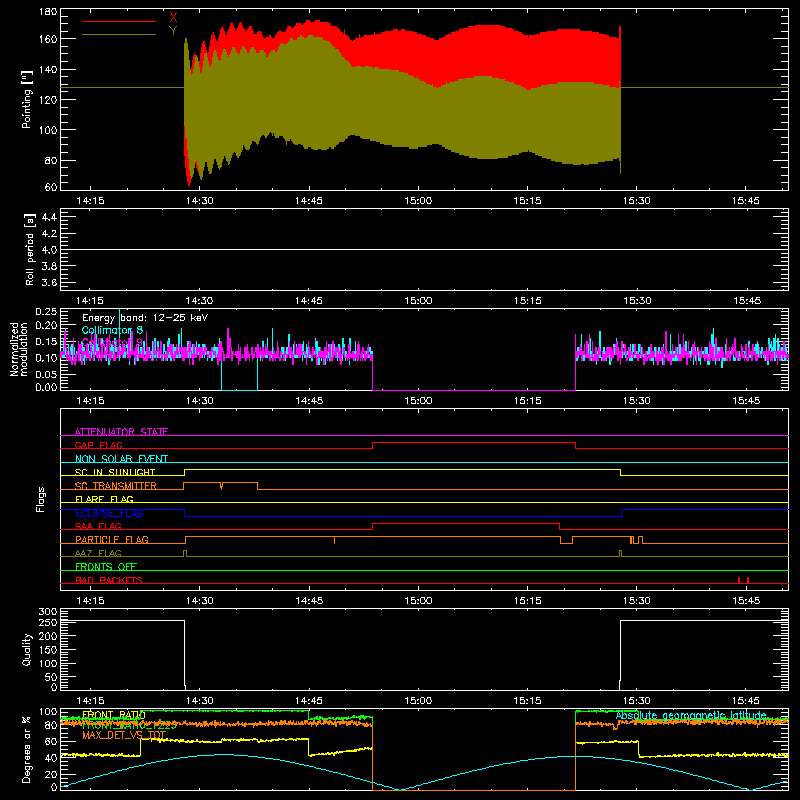Click the Quality axis title
The width and height of the screenshot is (800, 800).
(27, 649)
